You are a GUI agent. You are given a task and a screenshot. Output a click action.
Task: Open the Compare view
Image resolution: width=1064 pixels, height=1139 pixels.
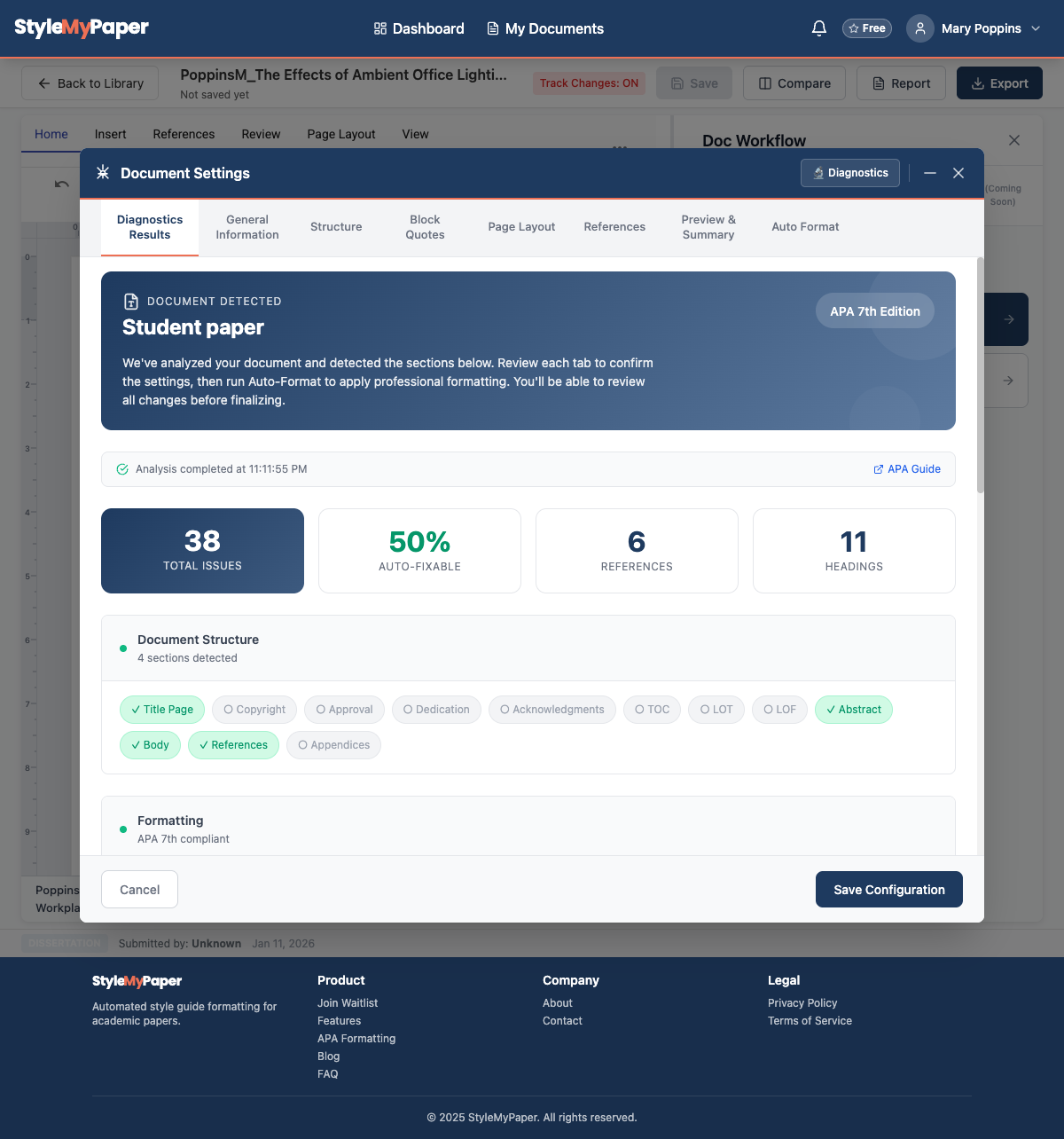794,83
